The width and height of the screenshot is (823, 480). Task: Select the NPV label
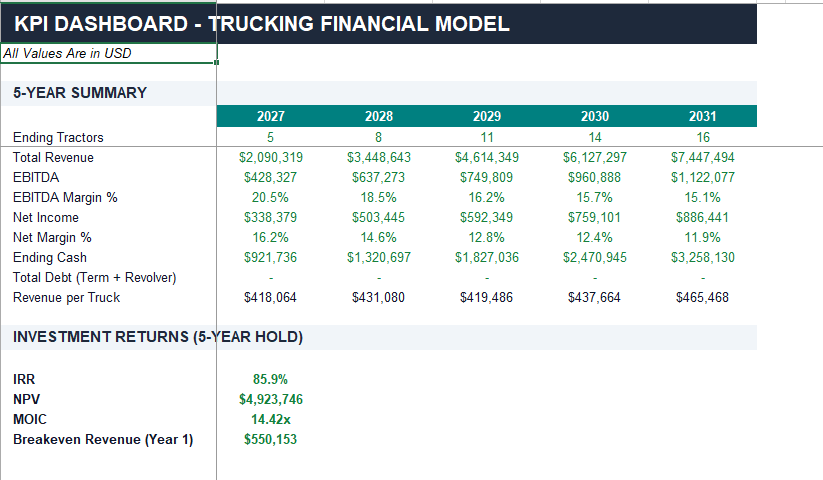click(x=26, y=399)
